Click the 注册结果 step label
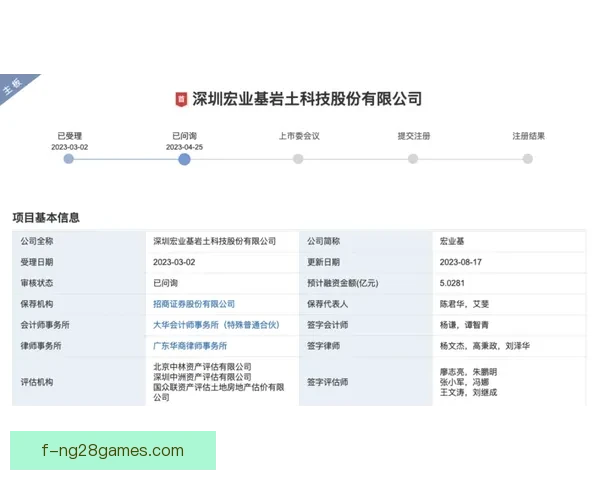 [528, 136]
